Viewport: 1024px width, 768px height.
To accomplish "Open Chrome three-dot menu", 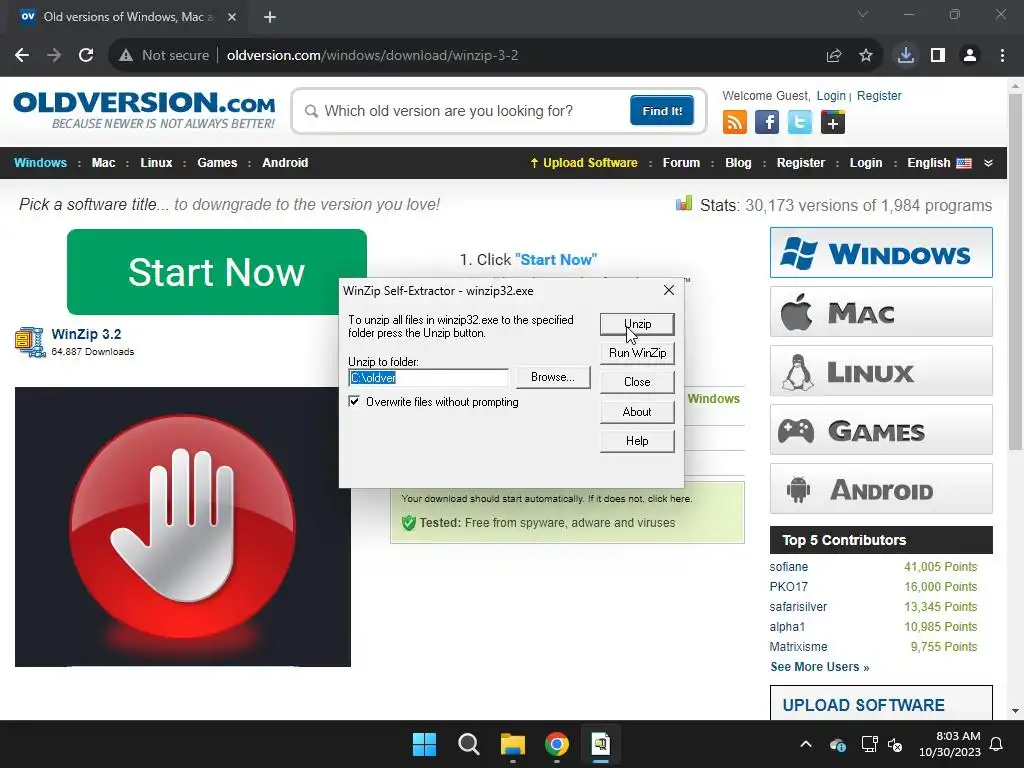I will click(x=1002, y=56).
